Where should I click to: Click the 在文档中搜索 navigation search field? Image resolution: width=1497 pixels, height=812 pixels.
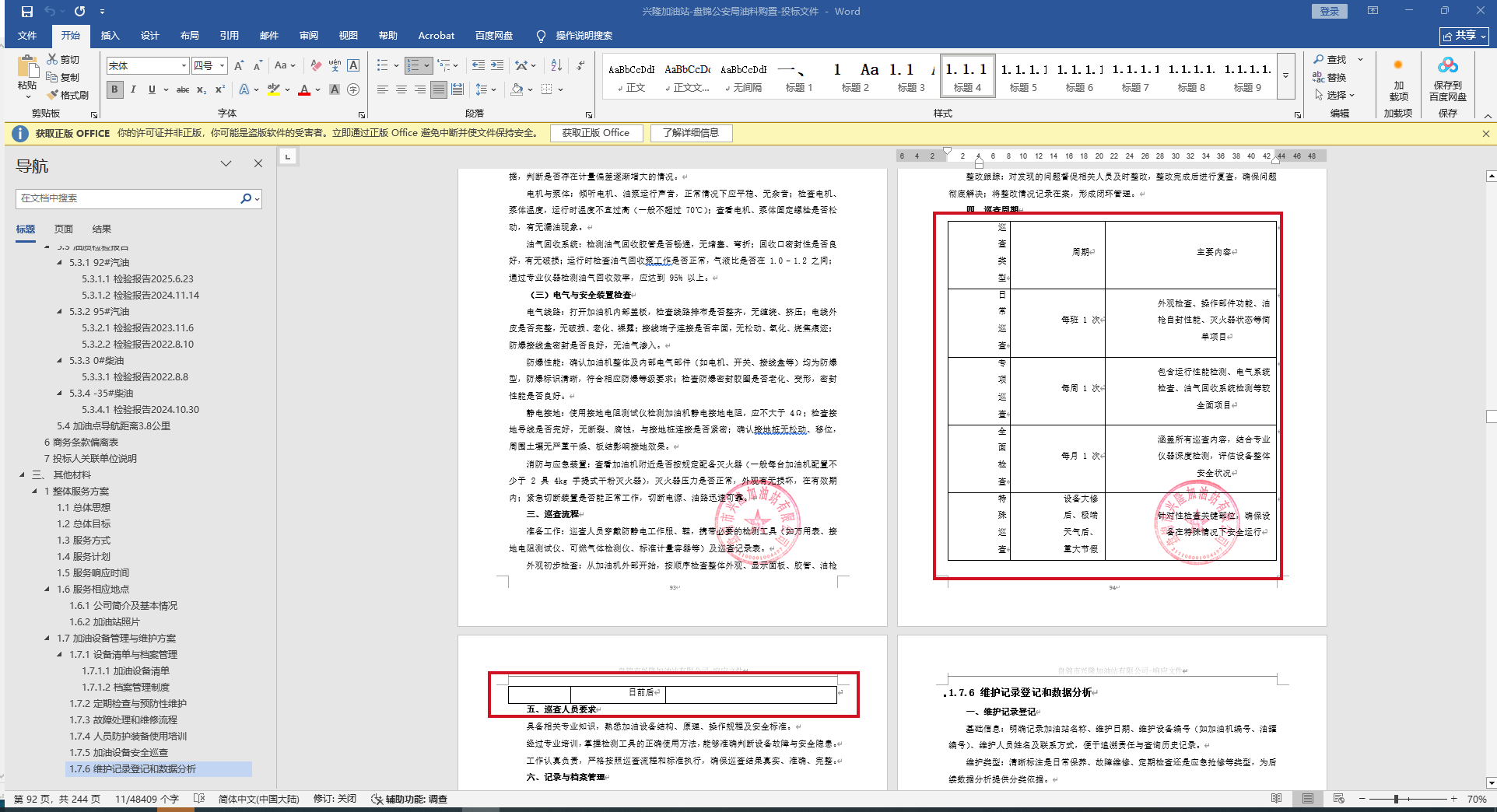[128, 198]
